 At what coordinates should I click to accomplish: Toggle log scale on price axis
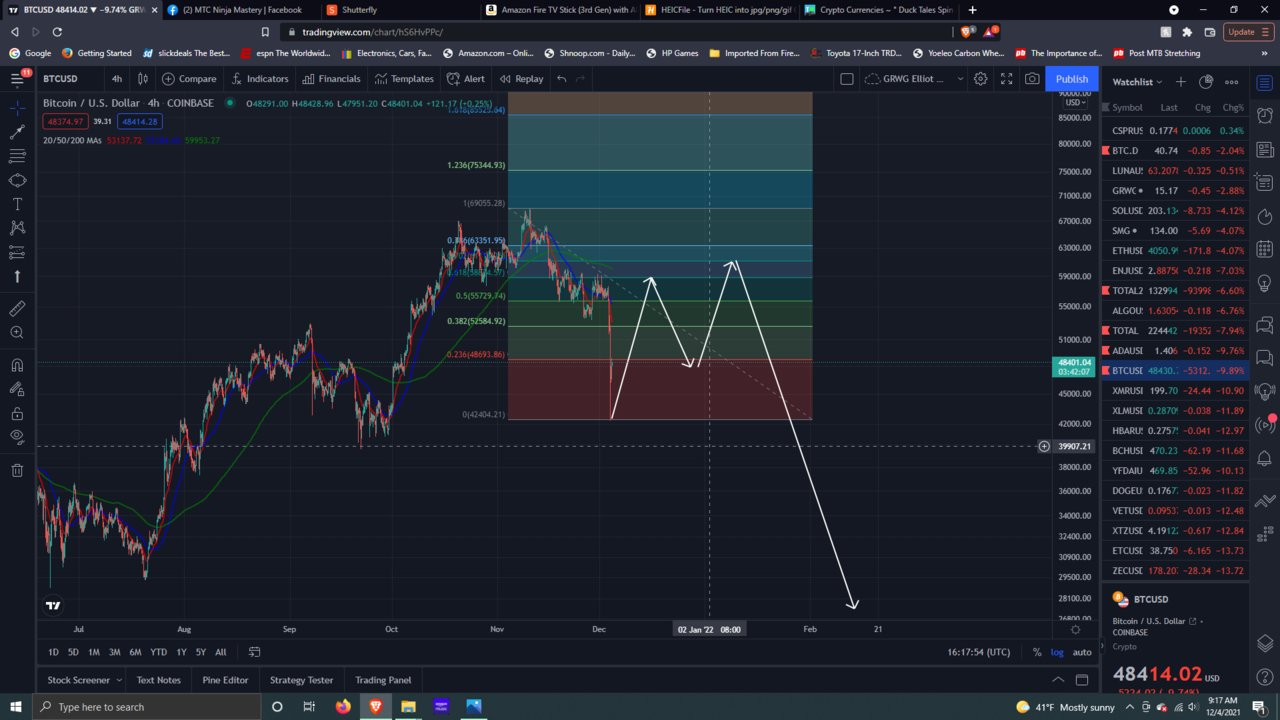tap(1057, 652)
